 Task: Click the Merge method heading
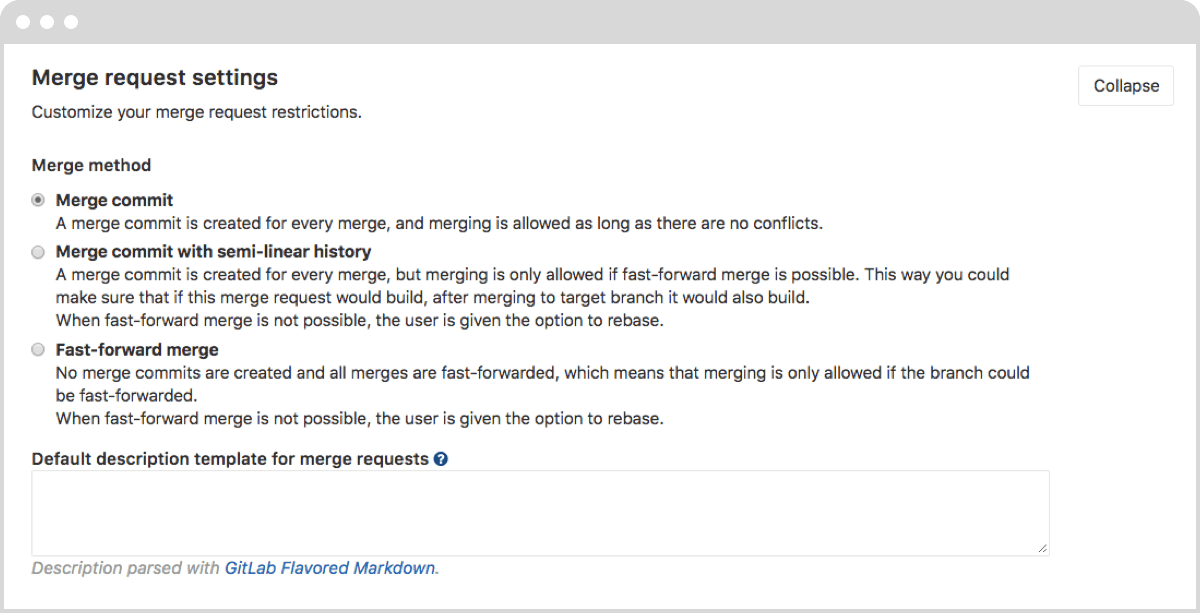pyautogui.click(x=91, y=165)
